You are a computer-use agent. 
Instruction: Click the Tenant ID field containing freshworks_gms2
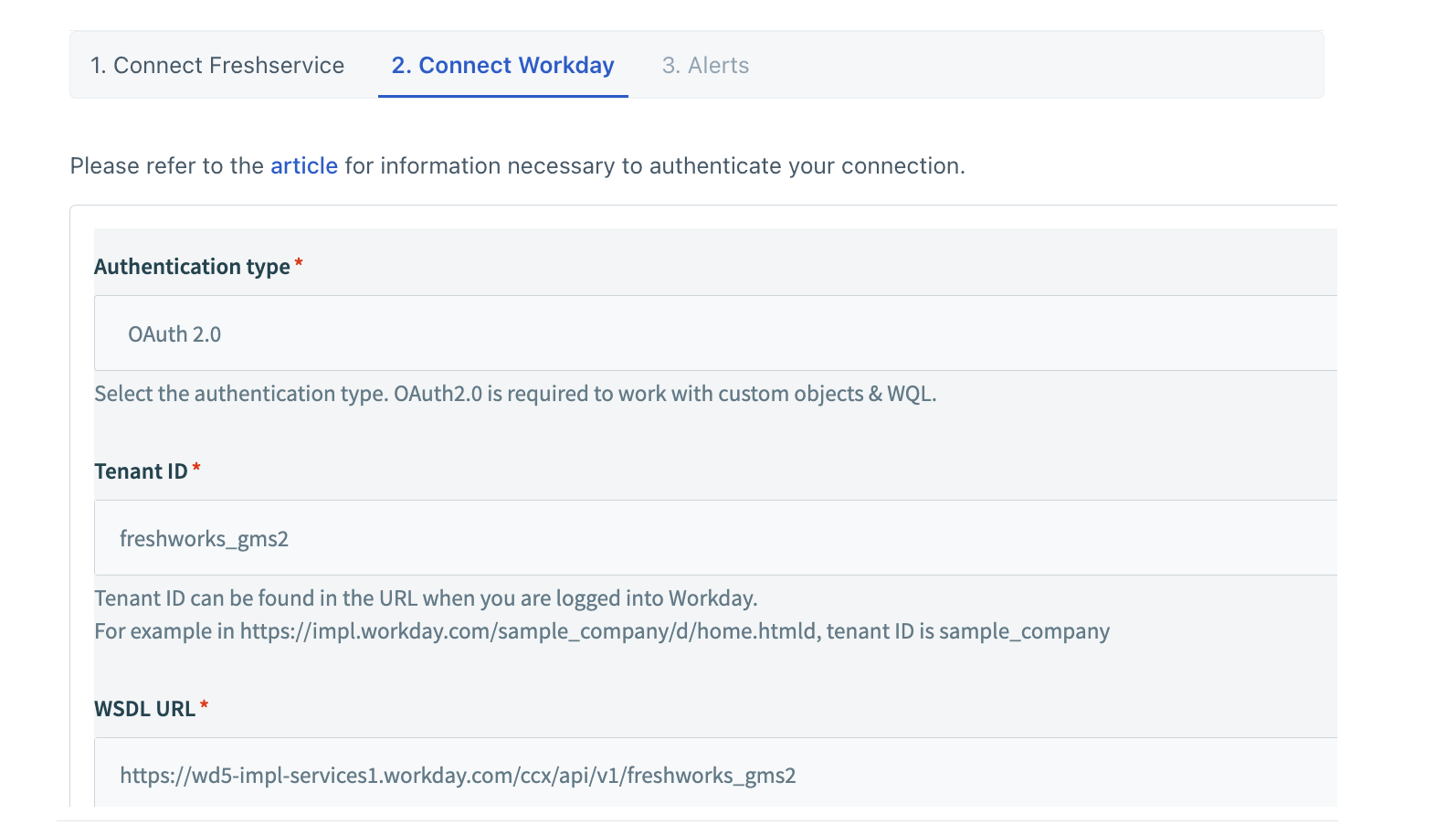[x=715, y=538]
